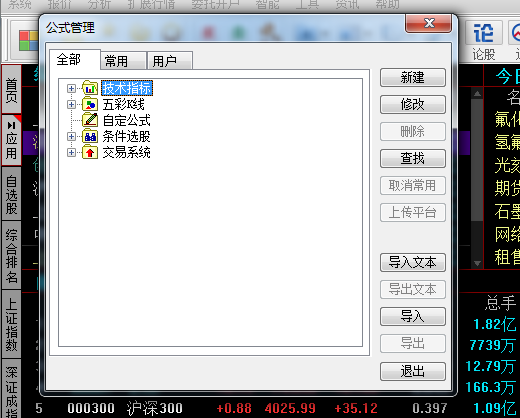This screenshot has height=418, width=520.
Task: Click the 导入文本 button
Action: 413,262
